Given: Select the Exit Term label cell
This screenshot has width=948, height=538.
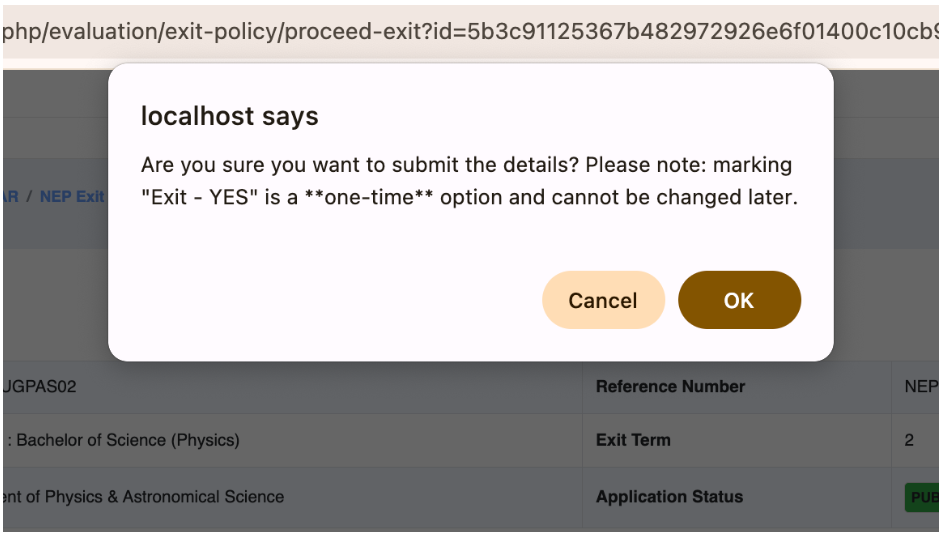Looking at the screenshot, I should 633,440.
